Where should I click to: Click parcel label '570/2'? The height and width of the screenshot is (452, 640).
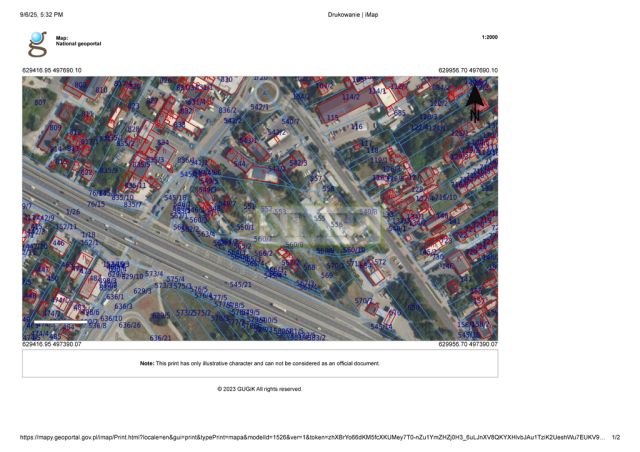pyautogui.click(x=363, y=301)
